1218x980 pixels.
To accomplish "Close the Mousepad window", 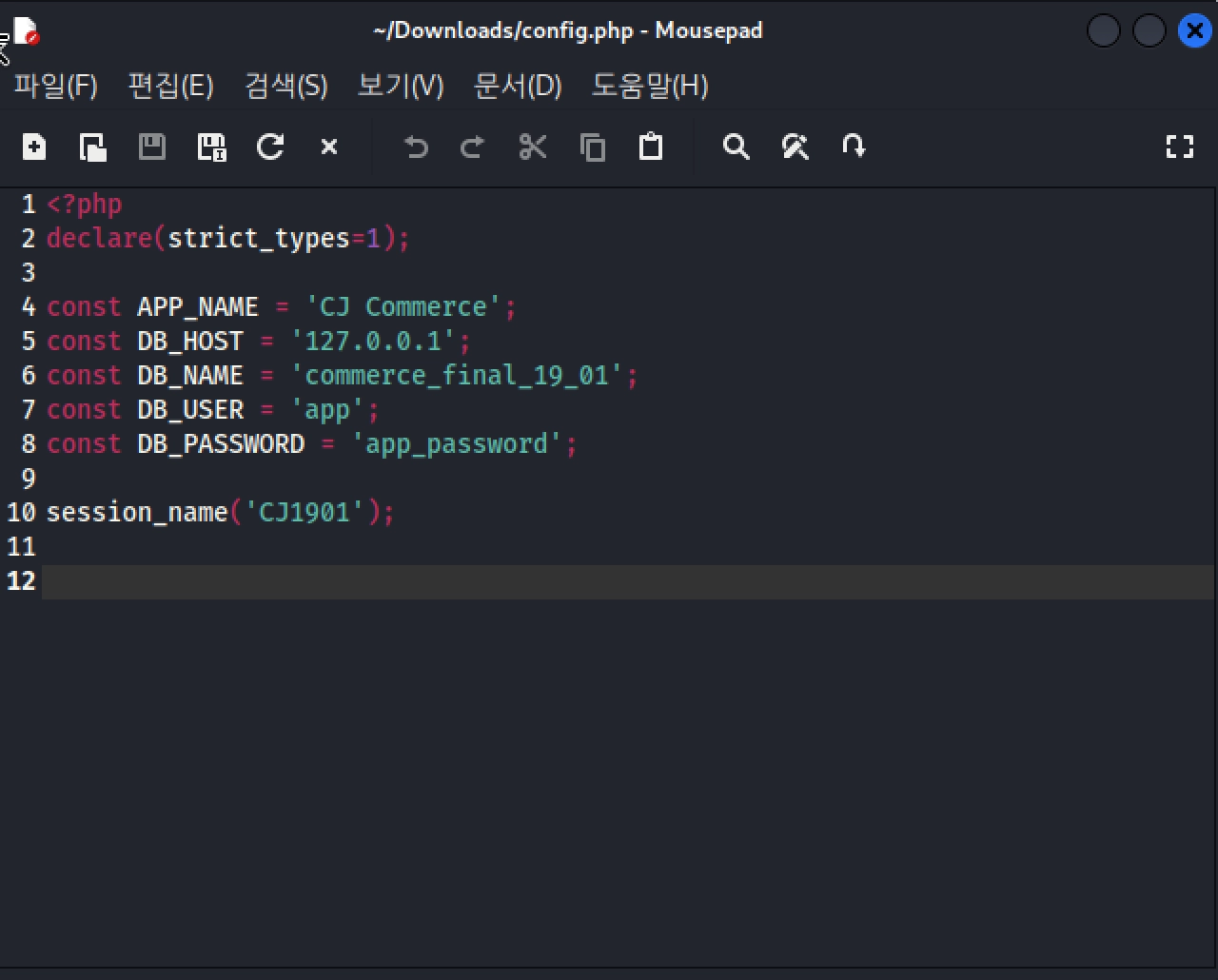I will click(1194, 31).
